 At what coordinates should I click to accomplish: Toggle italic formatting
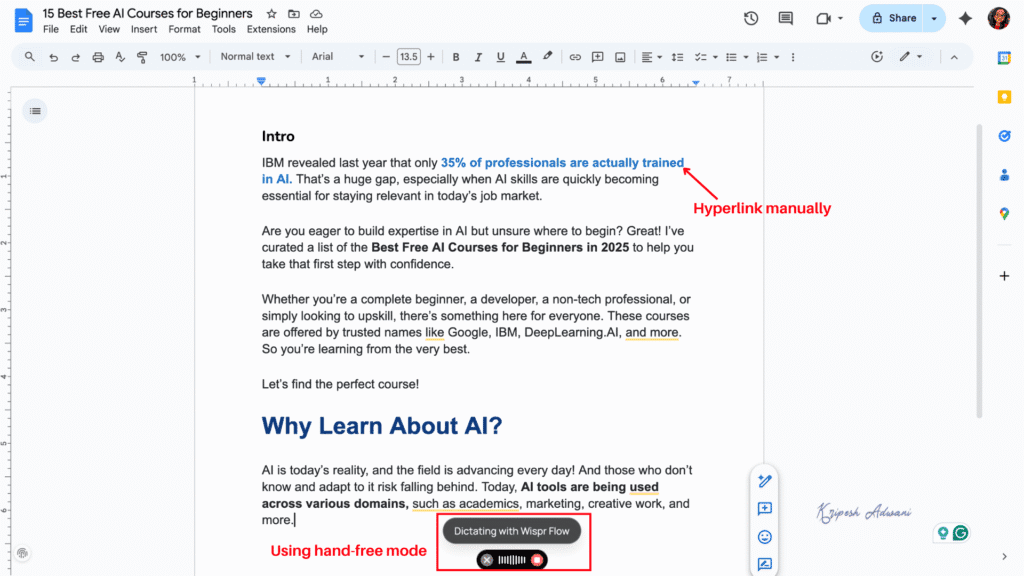coord(478,57)
